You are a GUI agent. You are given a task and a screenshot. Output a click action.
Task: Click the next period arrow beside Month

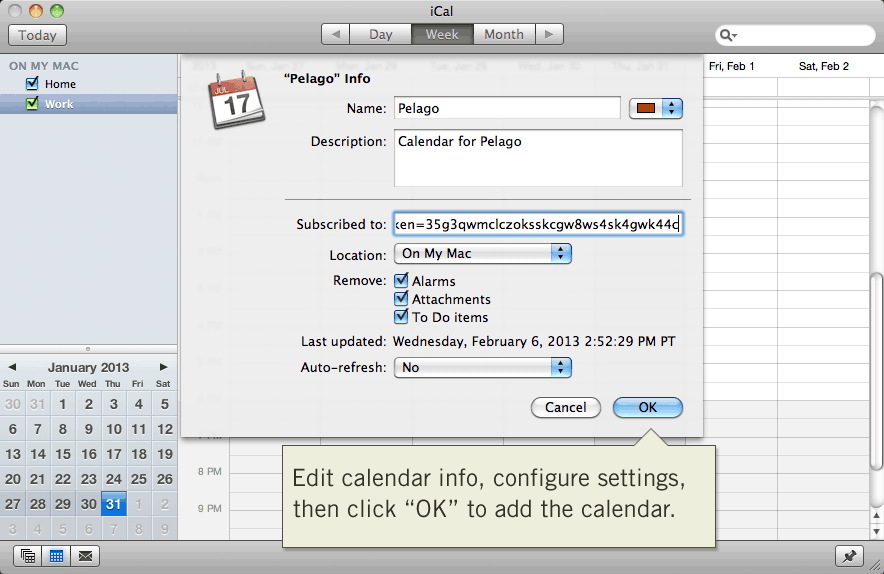pyautogui.click(x=549, y=34)
